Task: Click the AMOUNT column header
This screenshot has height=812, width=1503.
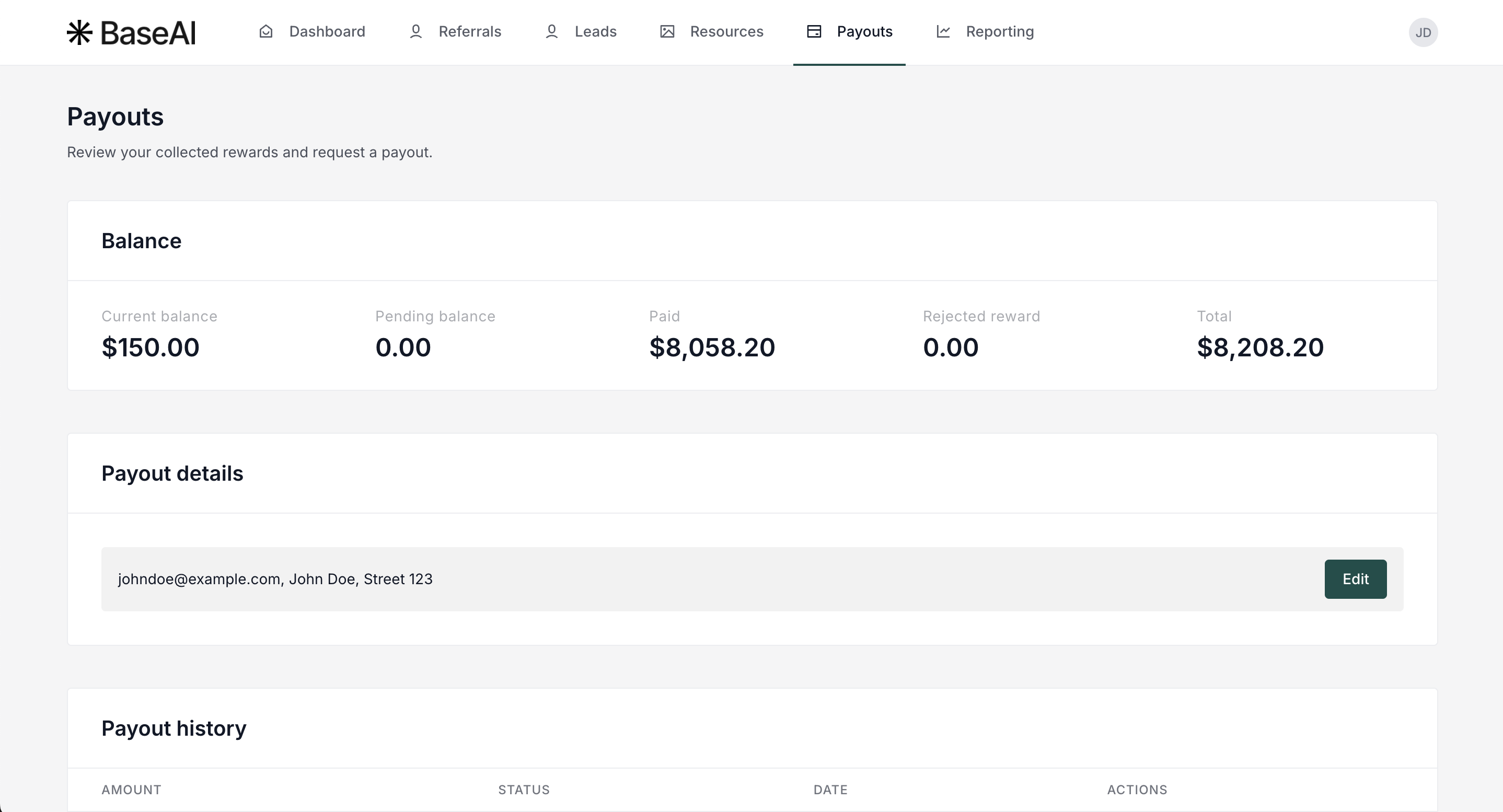Action: tap(131, 790)
